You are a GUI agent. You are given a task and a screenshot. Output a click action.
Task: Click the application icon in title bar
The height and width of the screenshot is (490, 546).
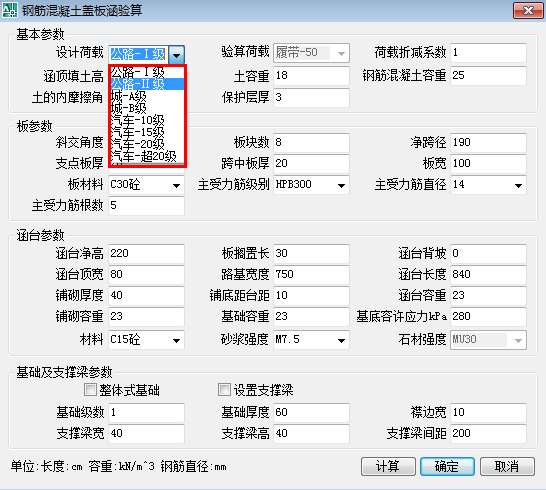click(9, 10)
